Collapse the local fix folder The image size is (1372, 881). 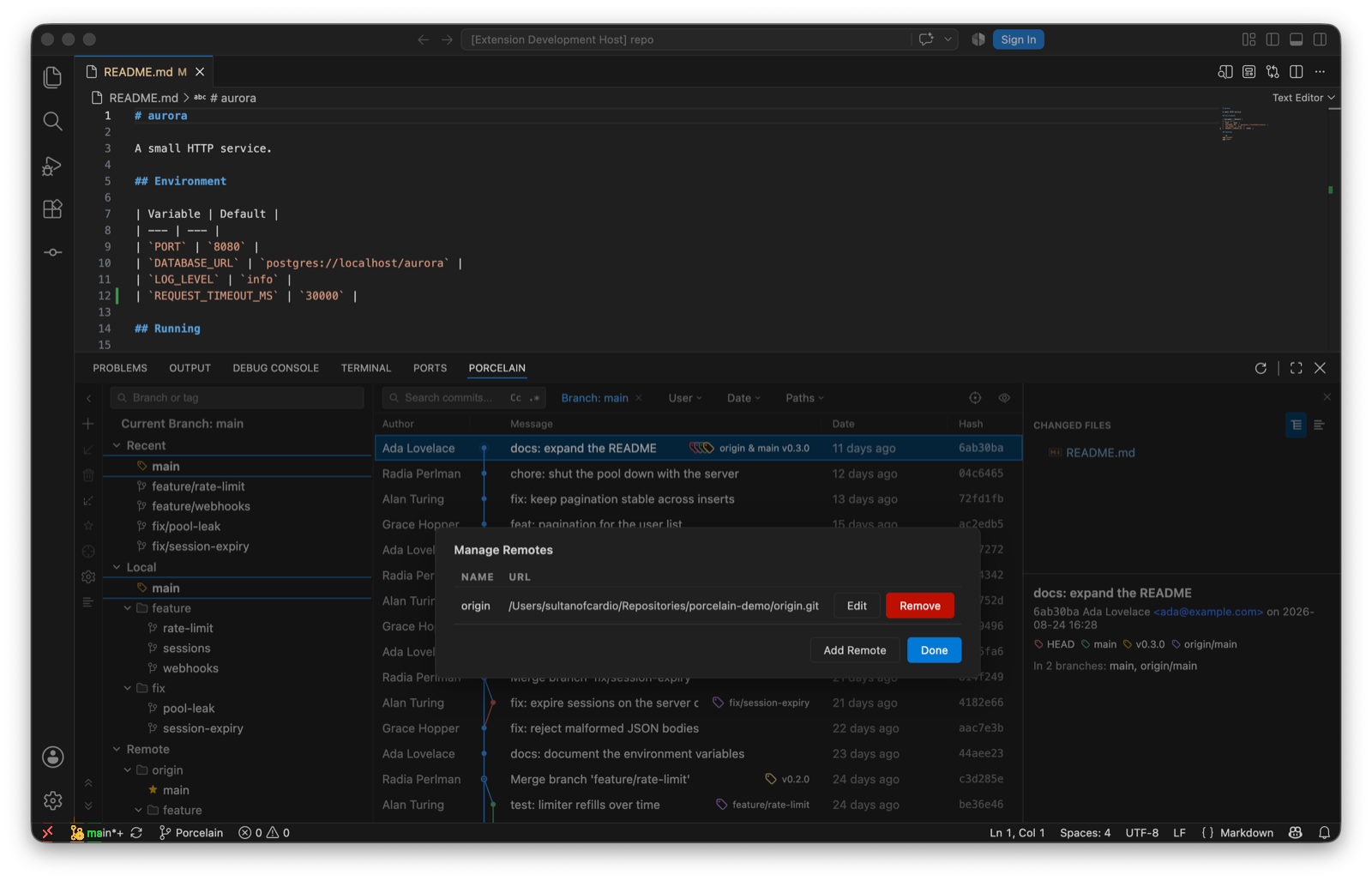(128, 688)
